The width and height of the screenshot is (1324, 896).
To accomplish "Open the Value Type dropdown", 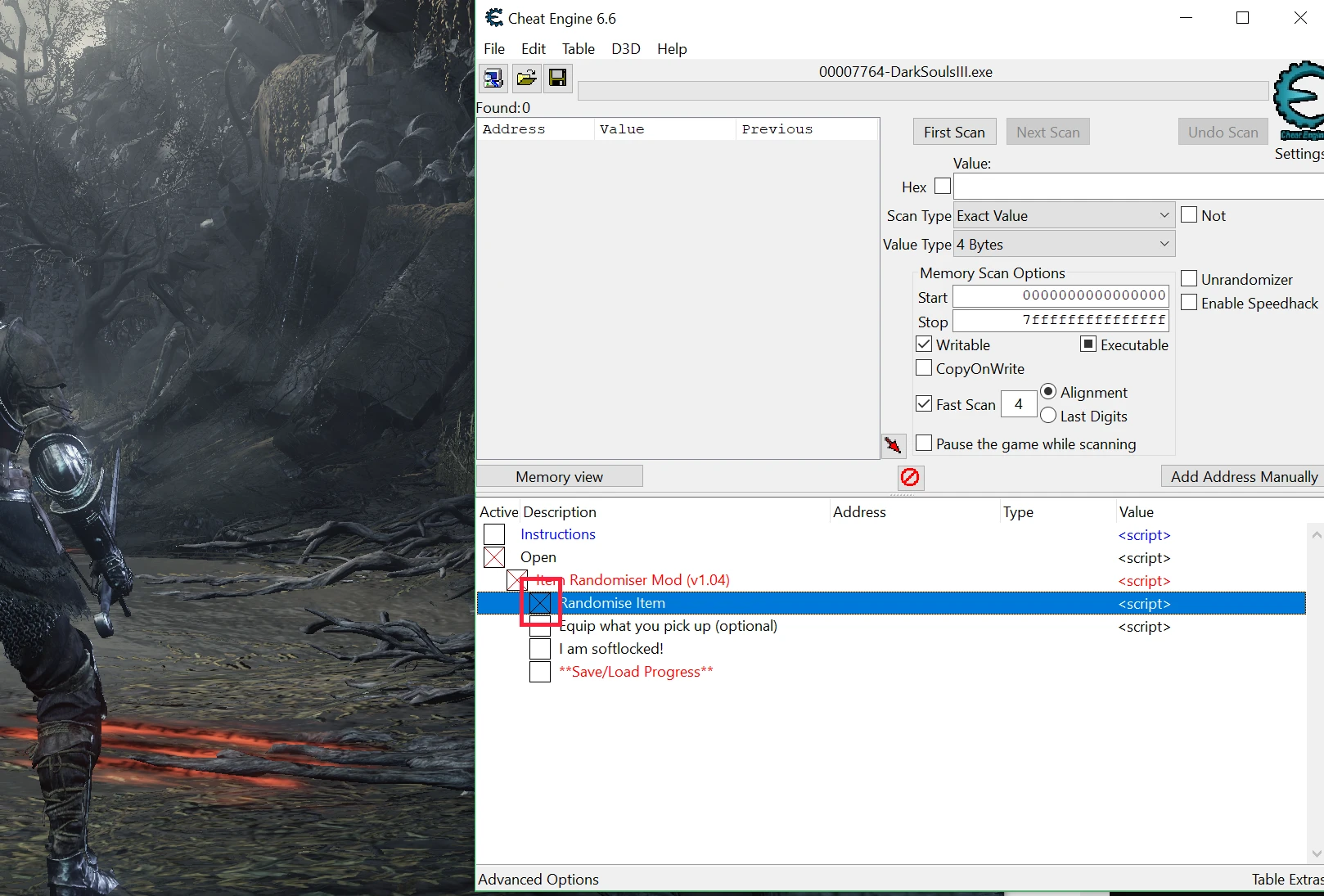I will tap(1065, 245).
